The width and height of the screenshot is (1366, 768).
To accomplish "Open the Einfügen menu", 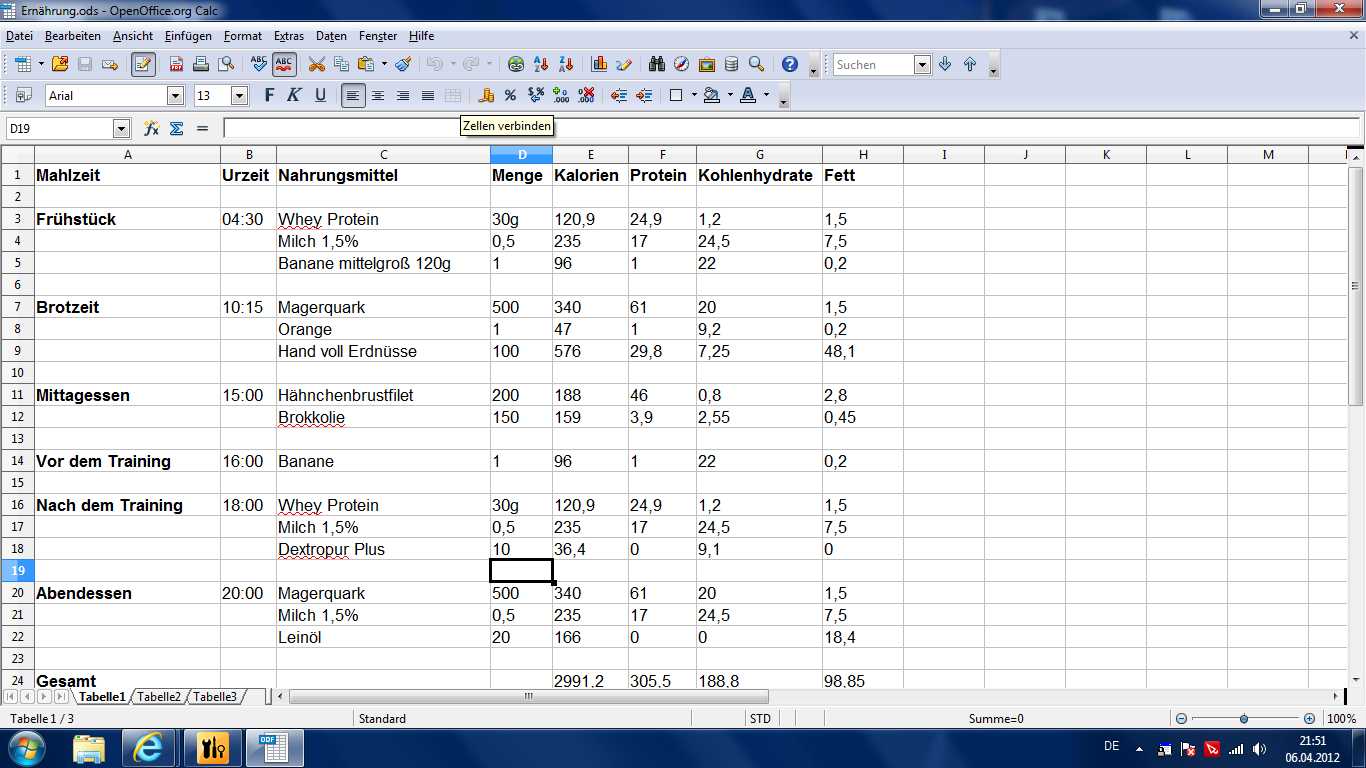I will point(189,36).
